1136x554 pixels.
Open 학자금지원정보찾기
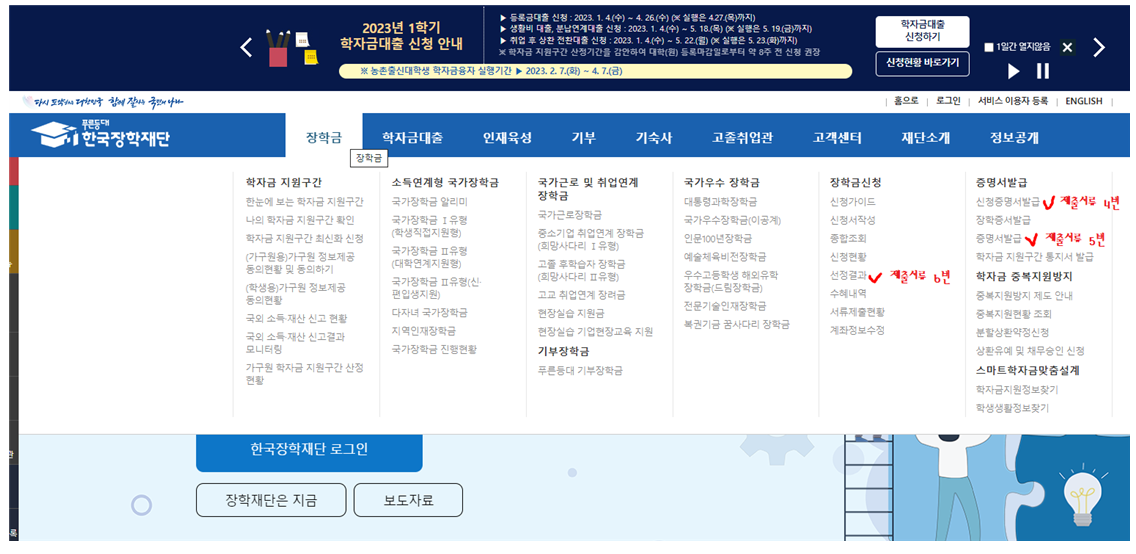coord(1017,390)
